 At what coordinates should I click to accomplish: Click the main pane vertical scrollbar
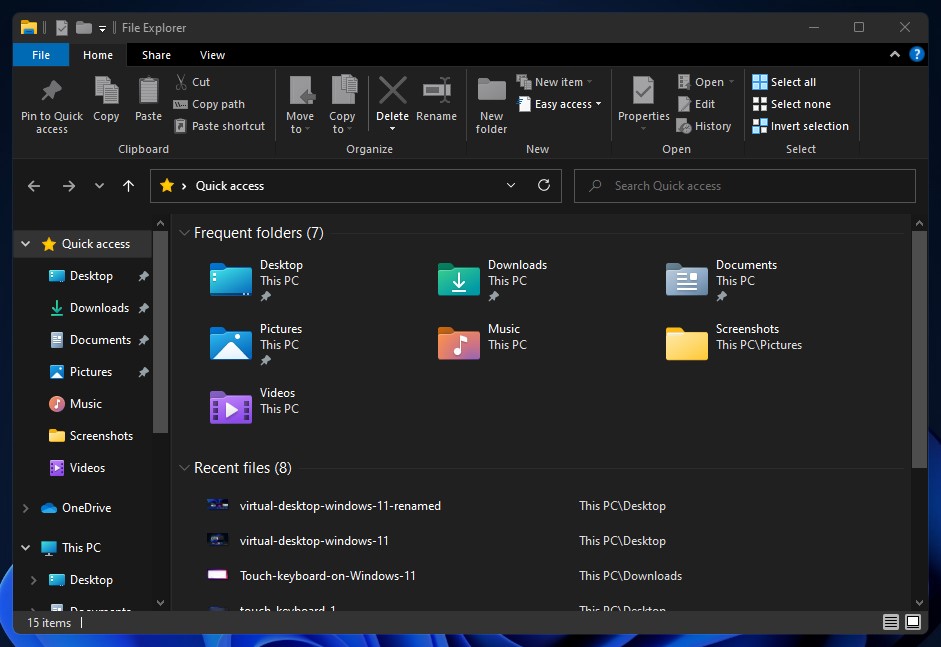tap(919, 349)
